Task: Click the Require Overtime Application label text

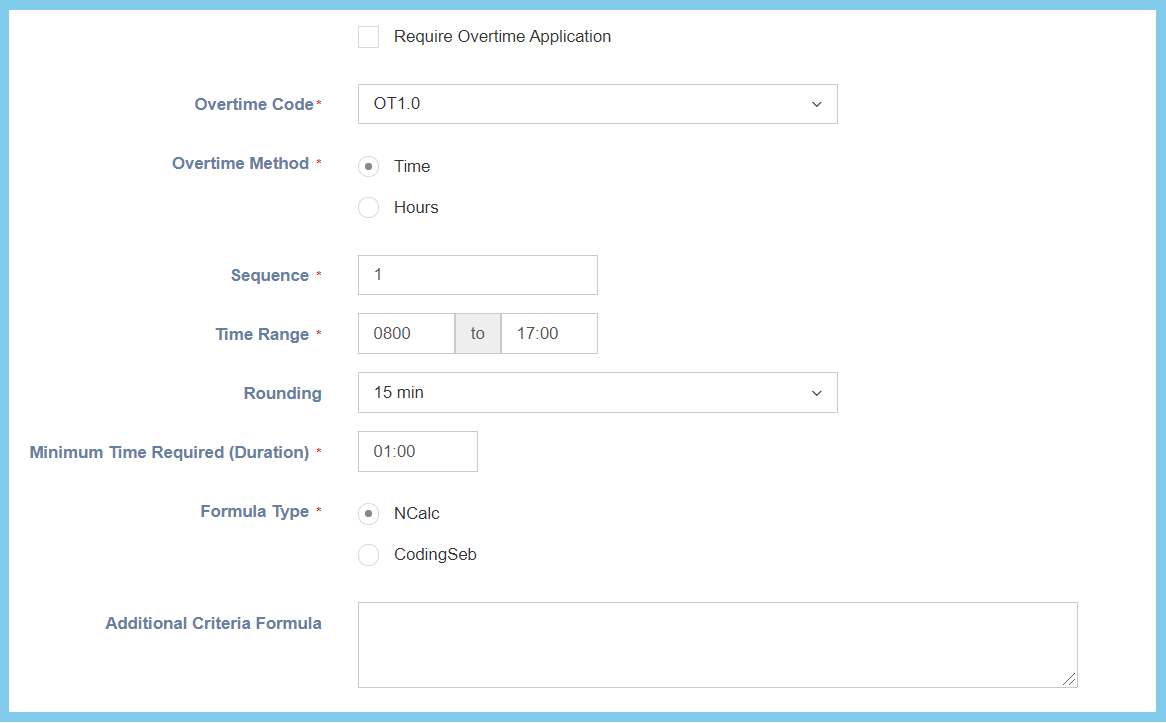Action: pos(502,37)
